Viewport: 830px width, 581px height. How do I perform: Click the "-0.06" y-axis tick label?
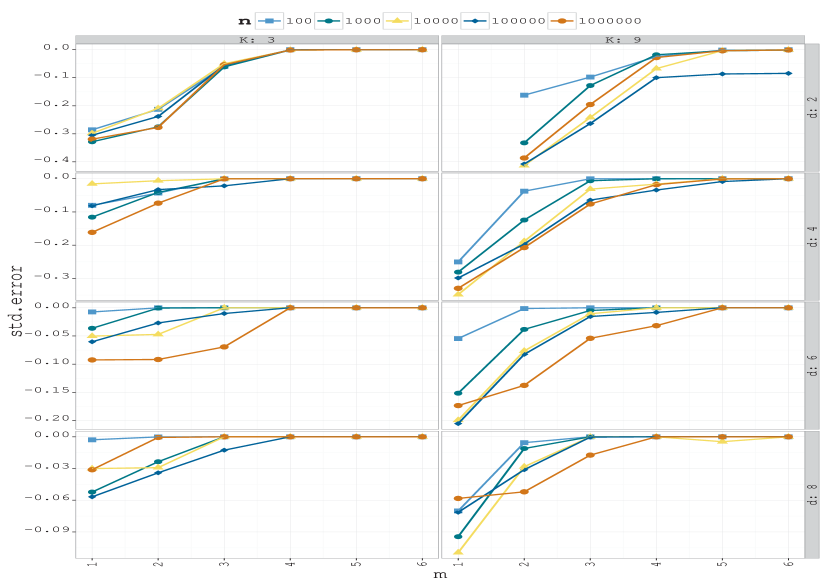[48, 498]
